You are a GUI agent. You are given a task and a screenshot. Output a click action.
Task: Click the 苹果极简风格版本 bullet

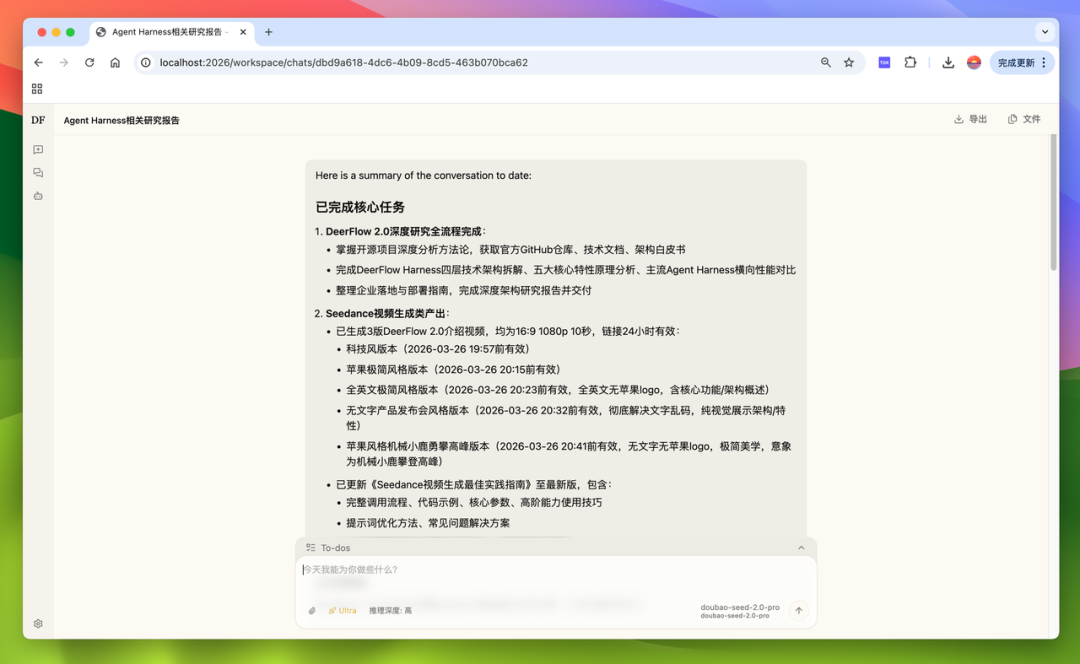coord(454,370)
